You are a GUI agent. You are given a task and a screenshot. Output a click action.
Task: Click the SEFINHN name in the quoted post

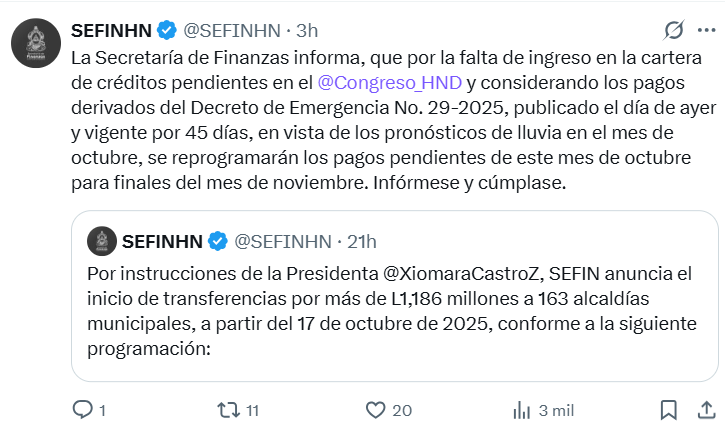coord(162,241)
